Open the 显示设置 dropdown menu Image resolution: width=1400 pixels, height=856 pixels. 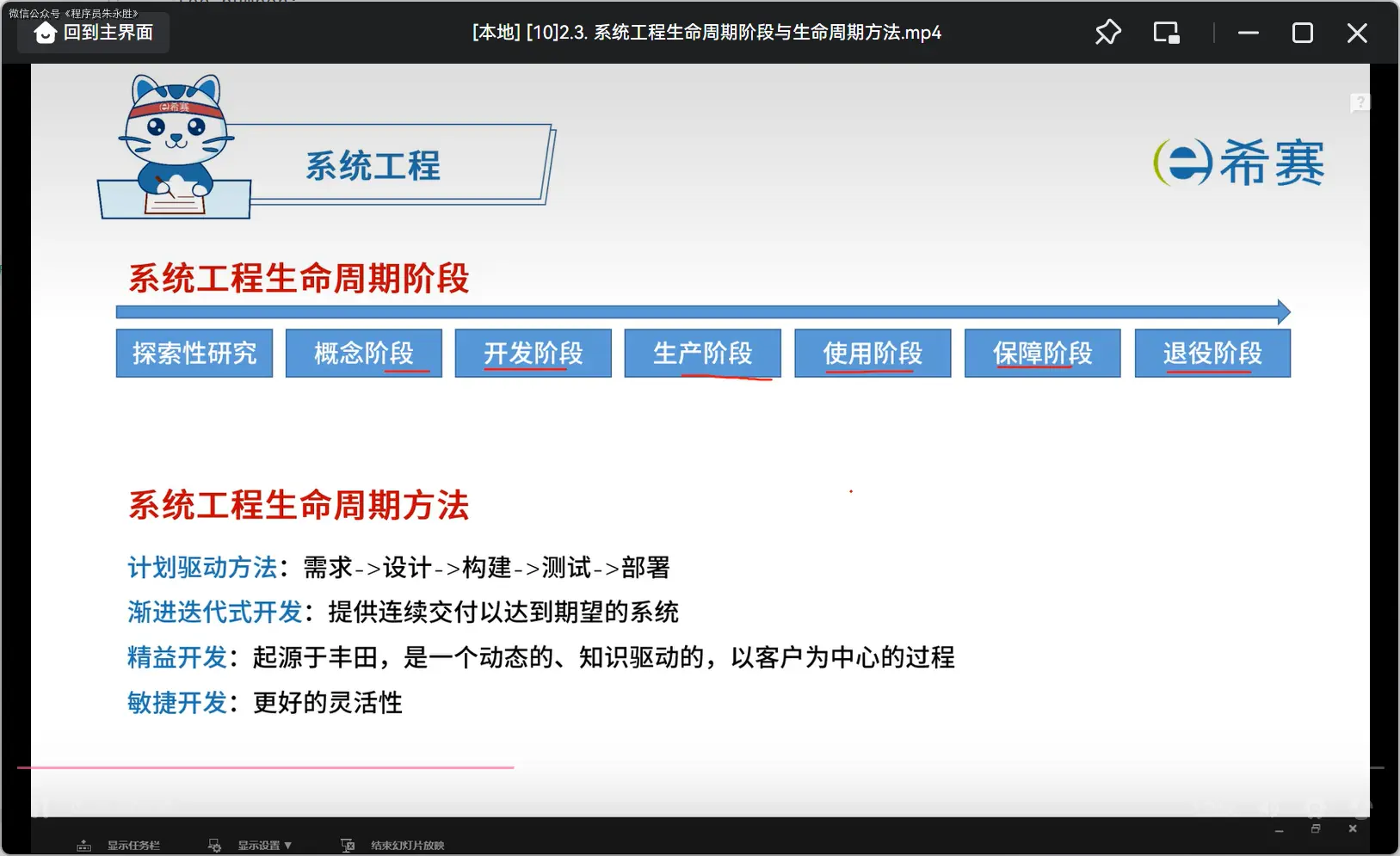point(263,846)
